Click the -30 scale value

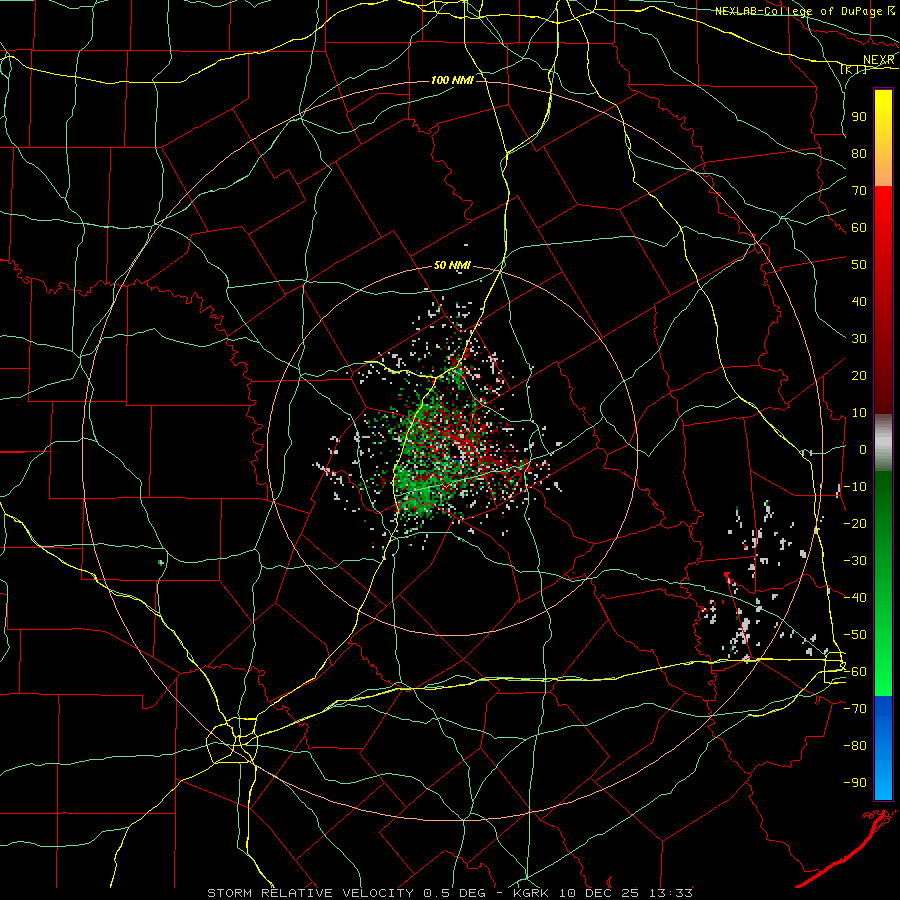coord(855,561)
